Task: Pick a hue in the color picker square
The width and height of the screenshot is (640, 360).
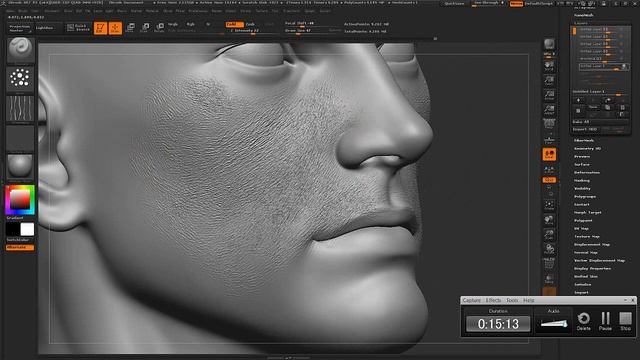Action: pos(20,200)
